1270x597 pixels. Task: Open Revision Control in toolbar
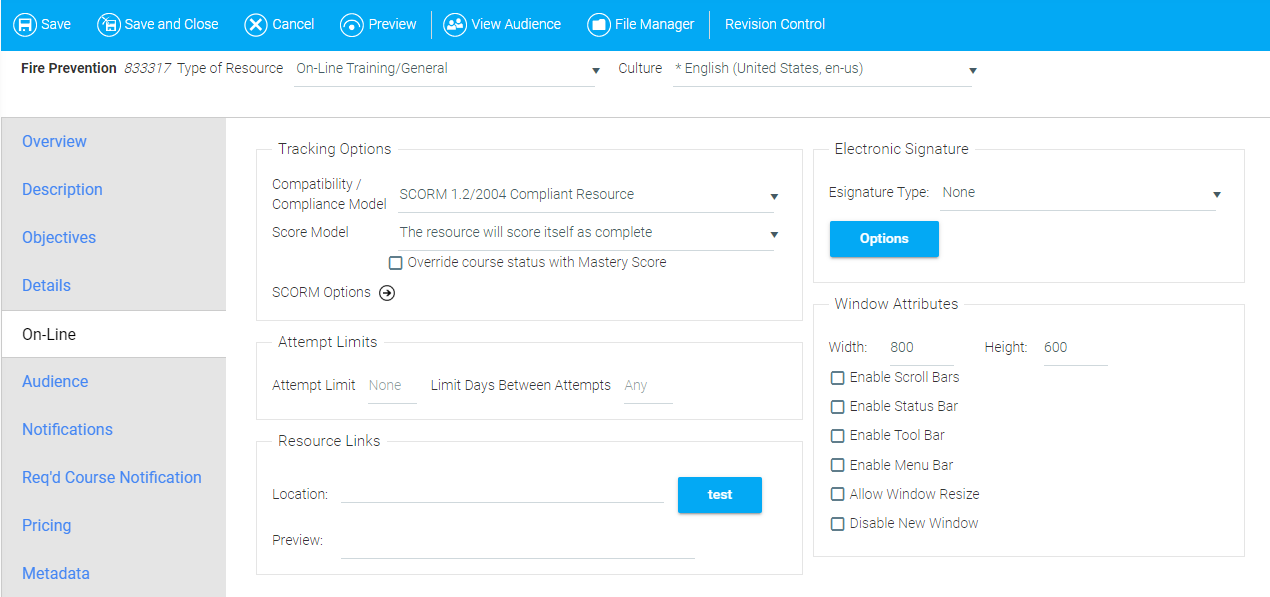pos(775,24)
